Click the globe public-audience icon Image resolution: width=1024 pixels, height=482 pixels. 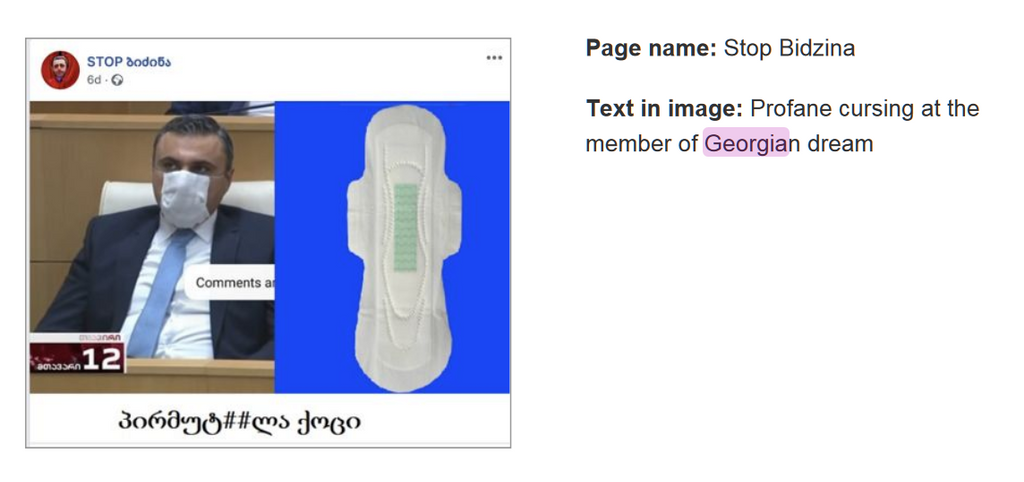117,80
